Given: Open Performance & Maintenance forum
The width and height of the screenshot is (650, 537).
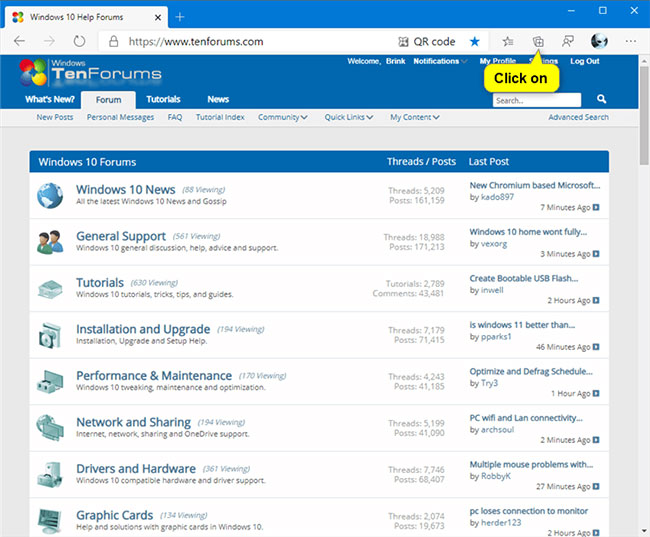Looking at the screenshot, I should pyautogui.click(x=154, y=375).
